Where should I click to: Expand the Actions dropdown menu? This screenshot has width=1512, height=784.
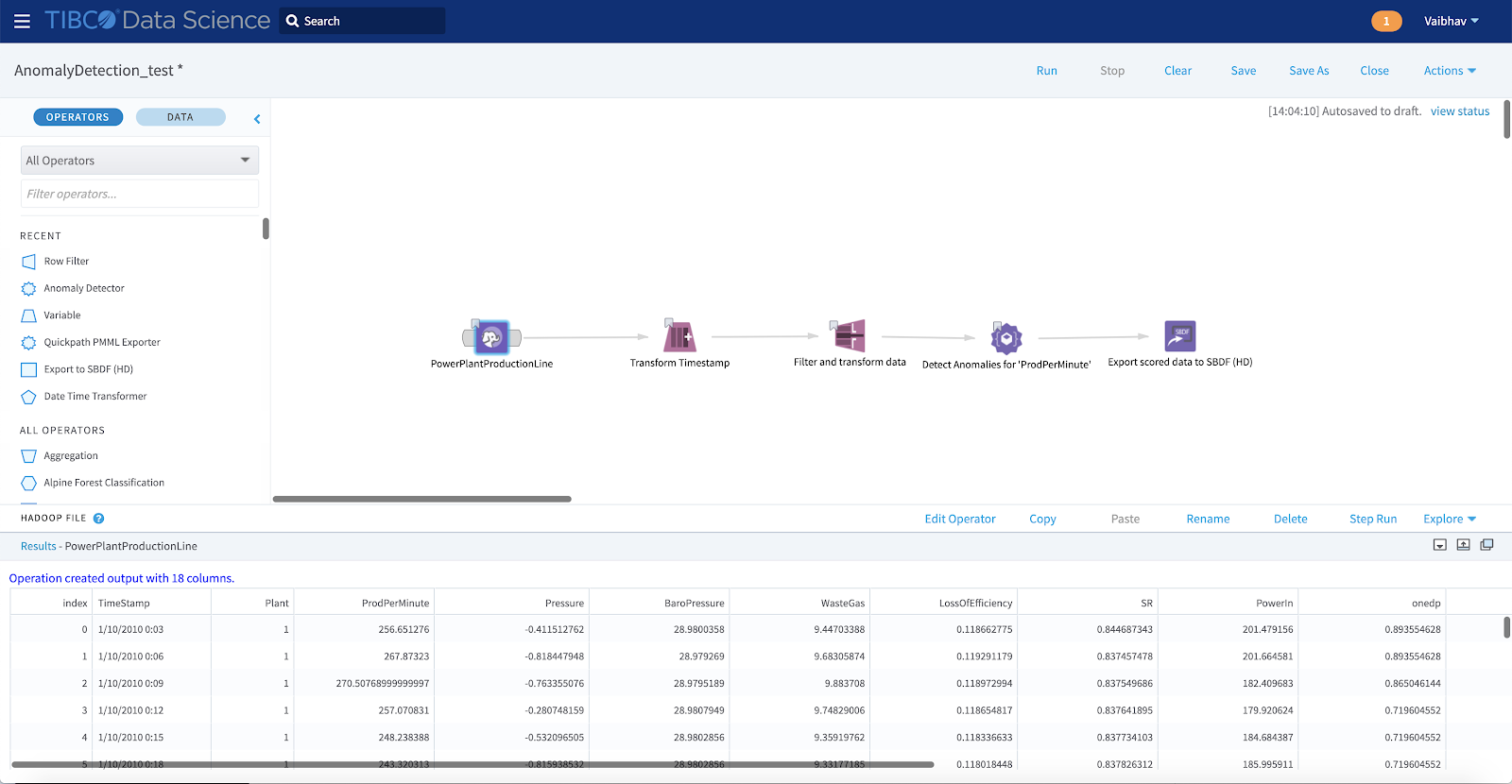coord(1450,71)
